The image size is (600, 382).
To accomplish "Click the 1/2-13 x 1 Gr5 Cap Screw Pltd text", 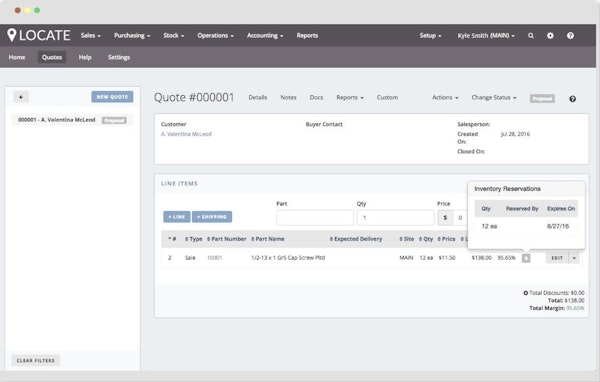I will (x=288, y=258).
